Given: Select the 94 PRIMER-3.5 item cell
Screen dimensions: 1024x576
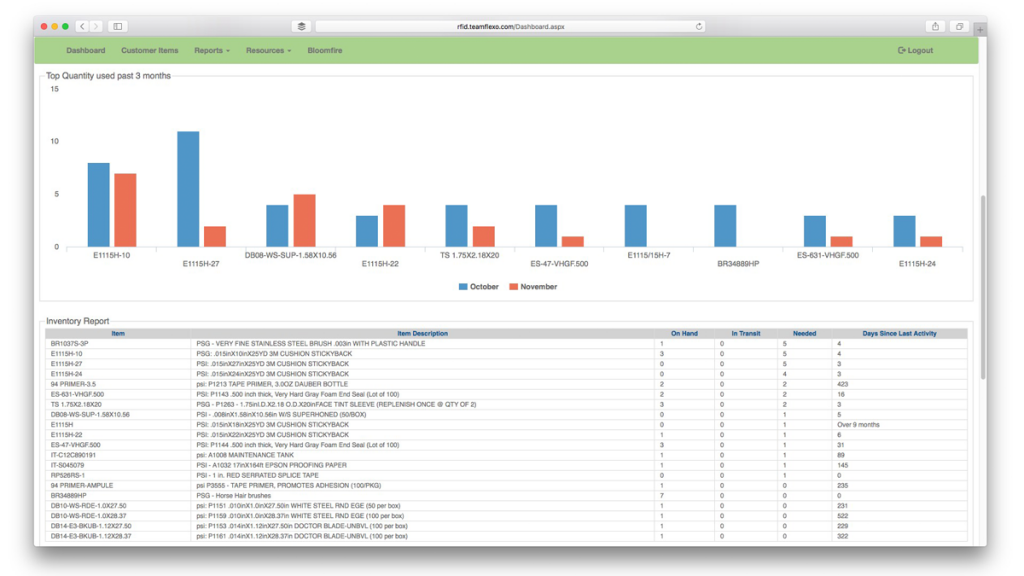Looking at the screenshot, I should [118, 384].
